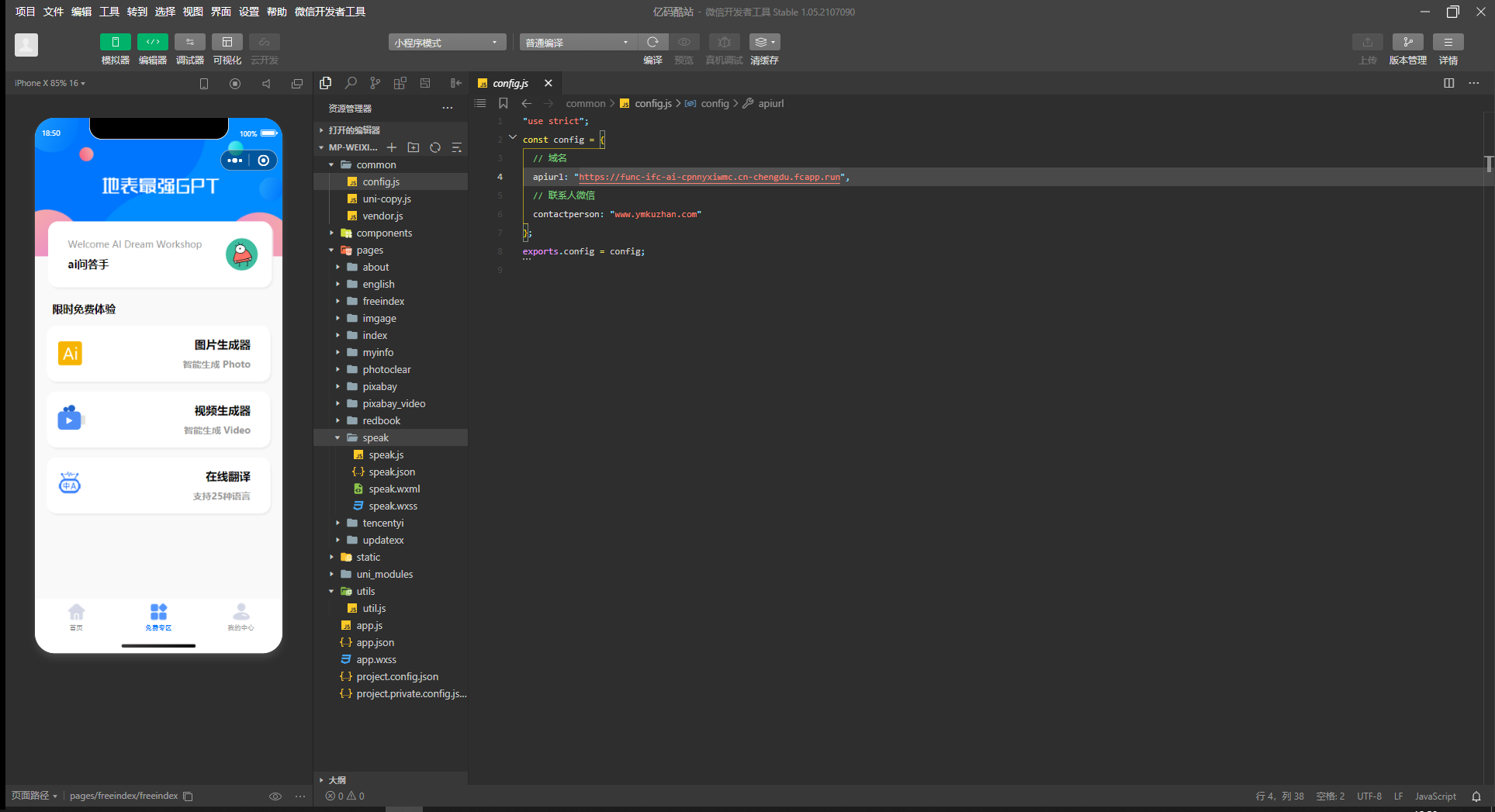
Task: Toggle the debugger panel button
Action: (x=190, y=42)
